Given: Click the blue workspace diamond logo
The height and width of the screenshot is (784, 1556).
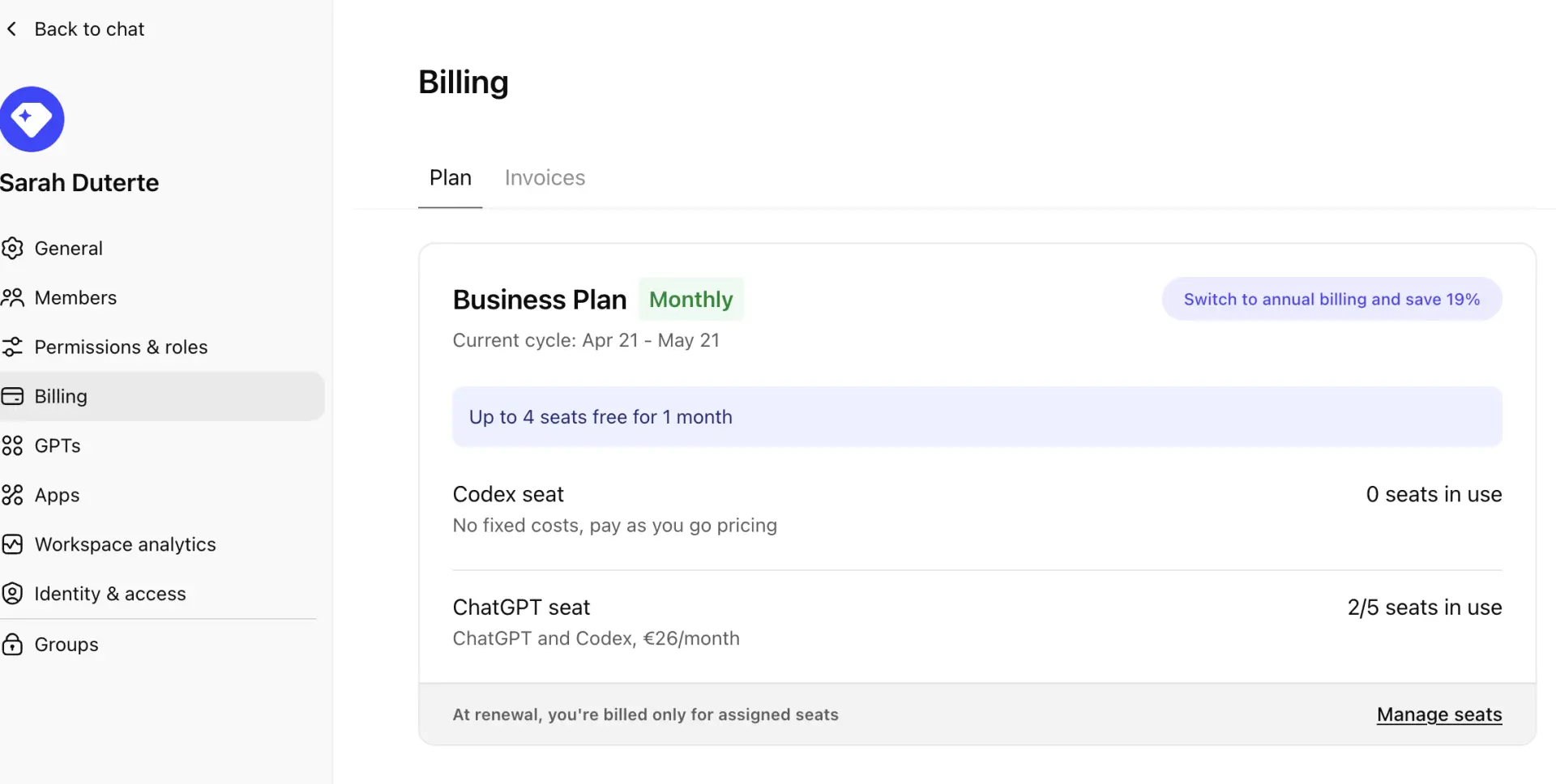Looking at the screenshot, I should click(31, 119).
